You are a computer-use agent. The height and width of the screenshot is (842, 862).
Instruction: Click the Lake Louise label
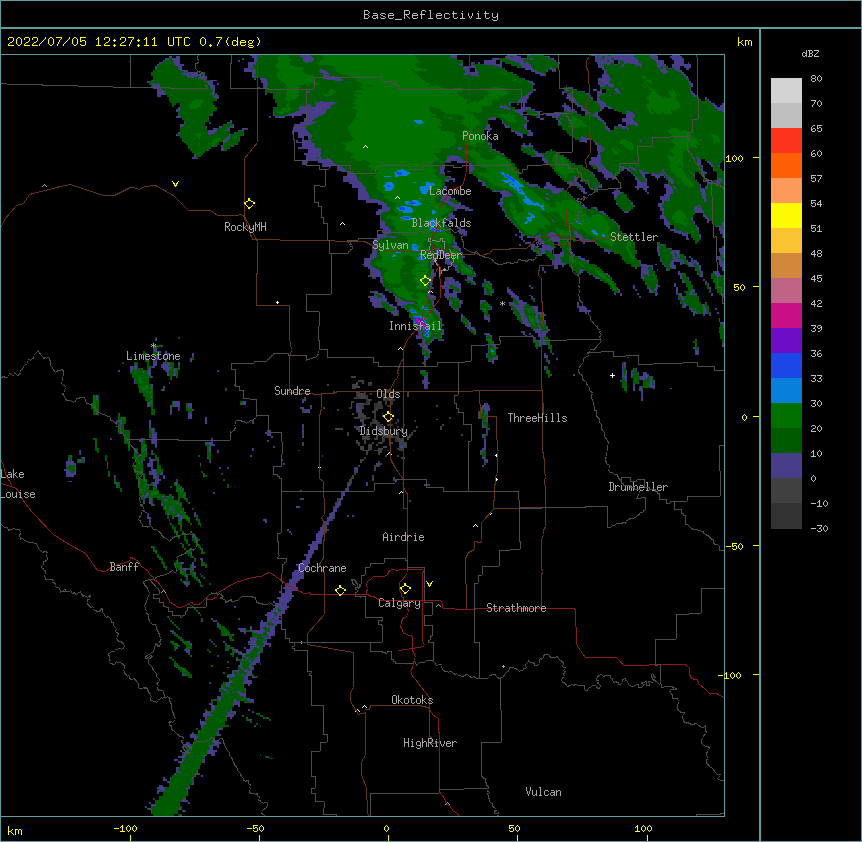18,484
